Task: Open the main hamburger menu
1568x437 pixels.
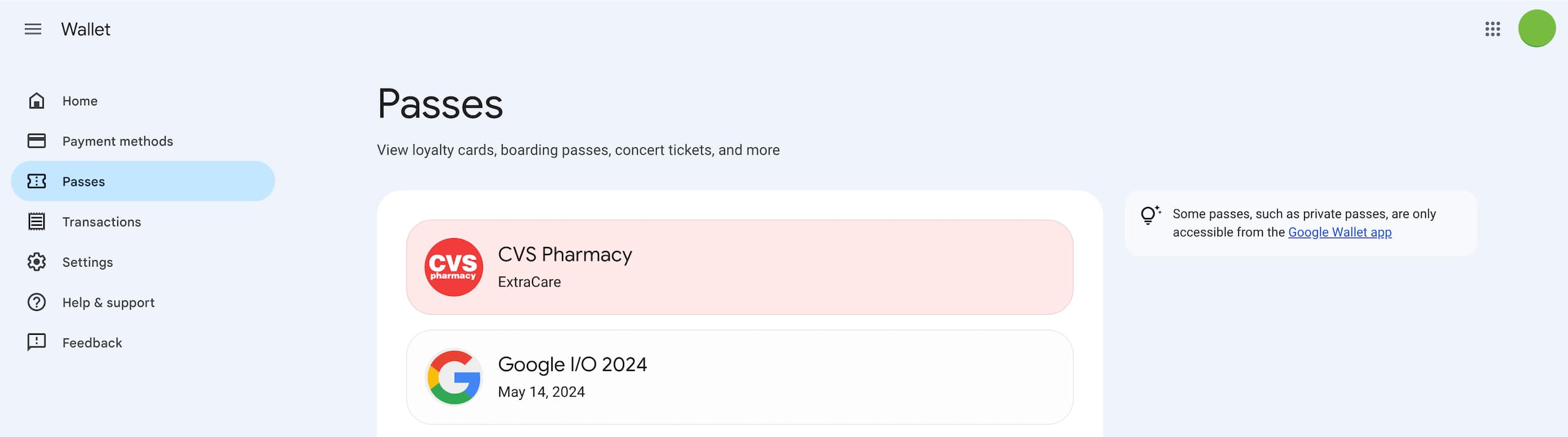Action: tap(33, 29)
